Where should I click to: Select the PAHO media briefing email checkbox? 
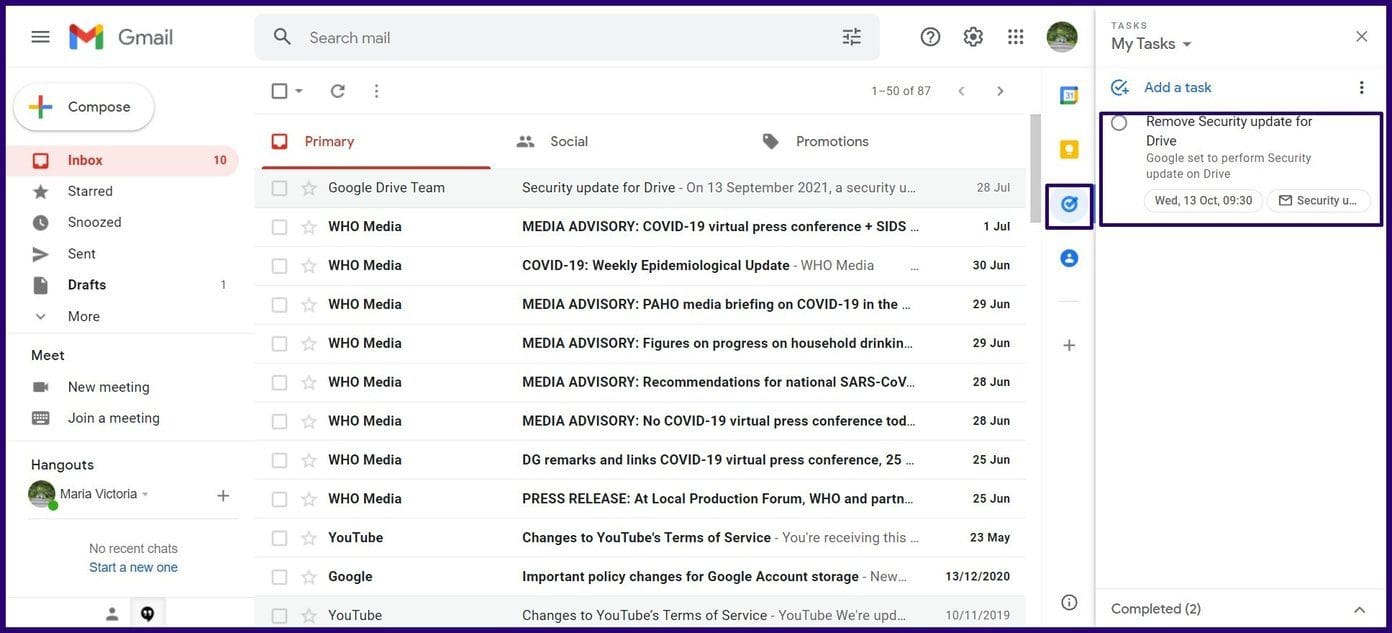(x=279, y=305)
